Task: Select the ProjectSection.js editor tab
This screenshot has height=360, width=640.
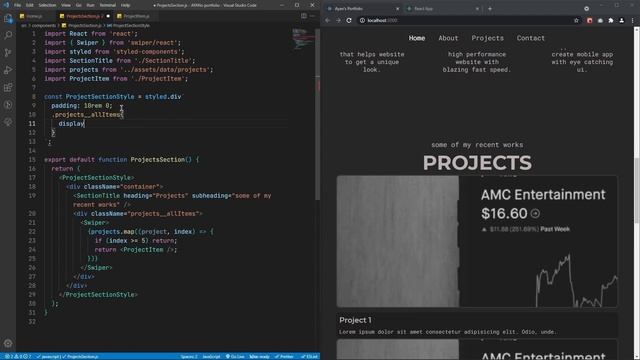Action: tap(83, 16)
